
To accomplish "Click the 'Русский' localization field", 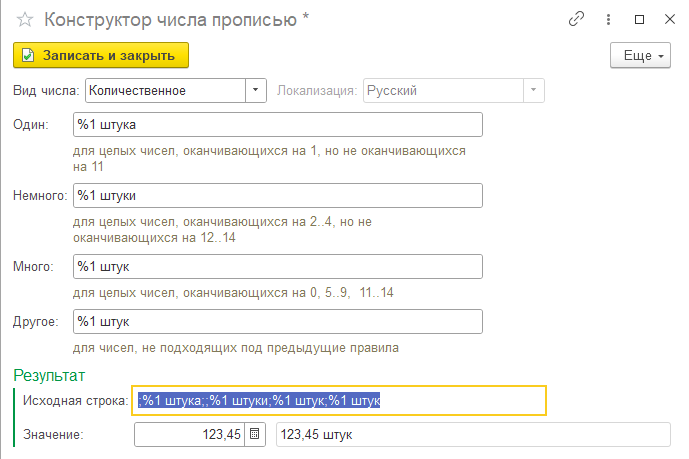I will (443, 90).
